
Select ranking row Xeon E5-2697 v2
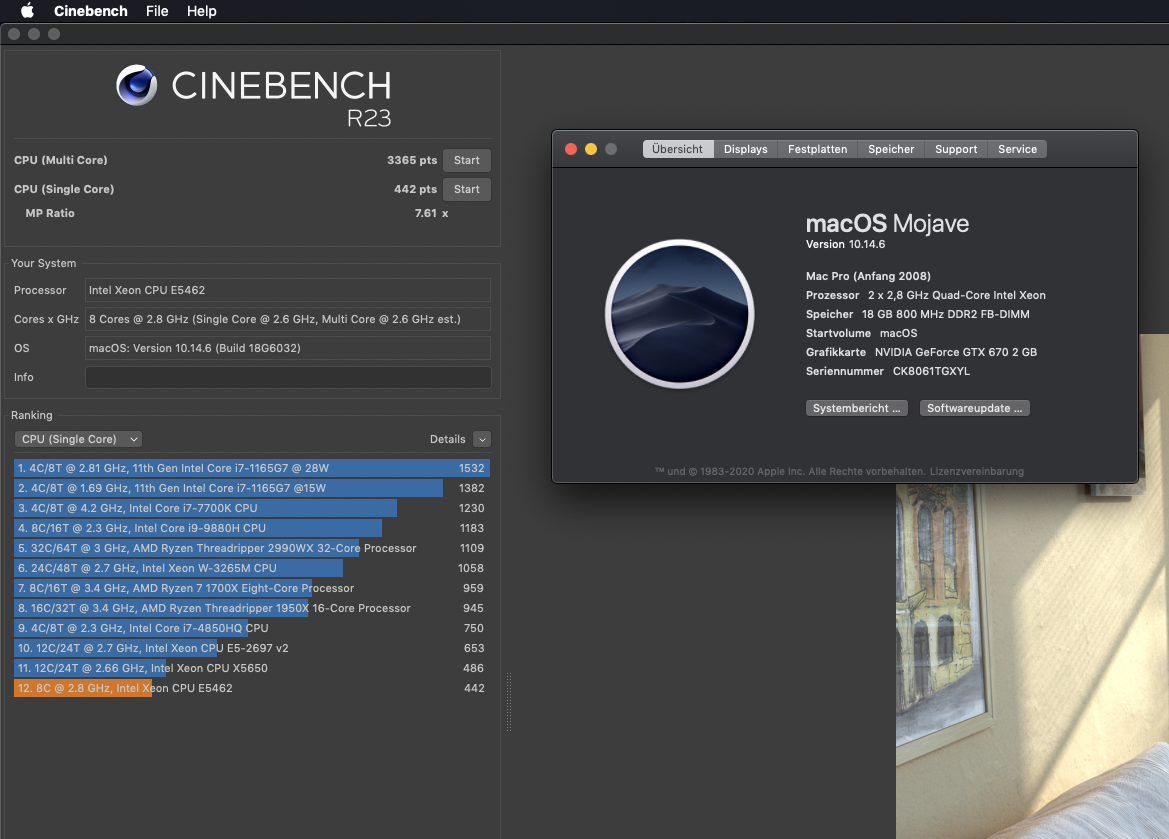click(251, 649)
